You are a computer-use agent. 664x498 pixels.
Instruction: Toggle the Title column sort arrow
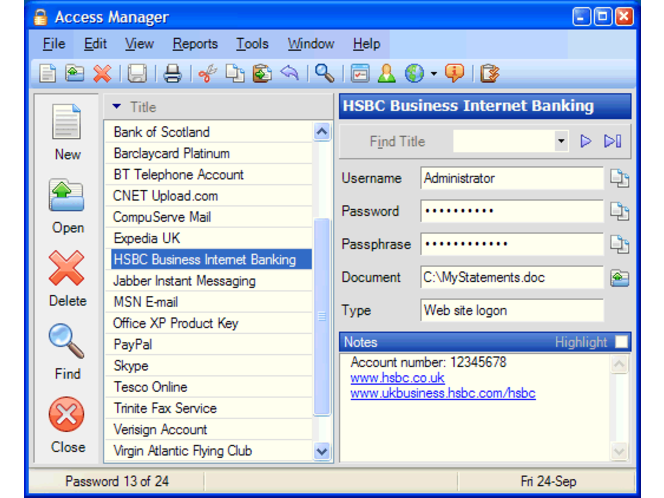pos(117,107)
